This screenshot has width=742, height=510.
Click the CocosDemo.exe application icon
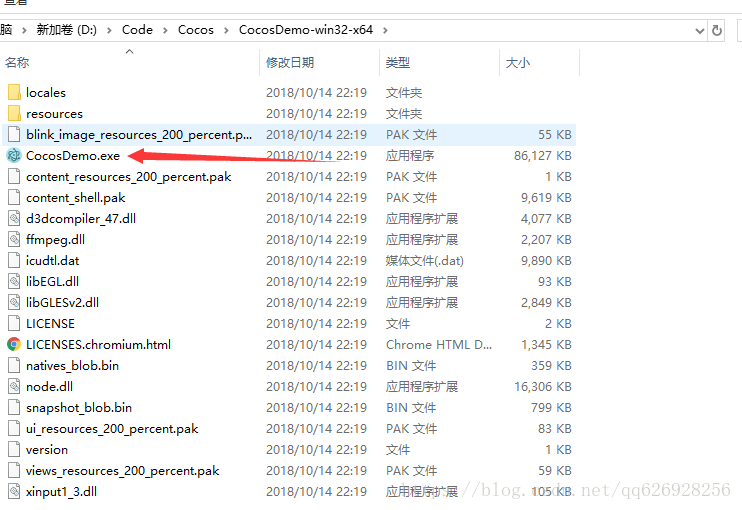pos(14,155)
